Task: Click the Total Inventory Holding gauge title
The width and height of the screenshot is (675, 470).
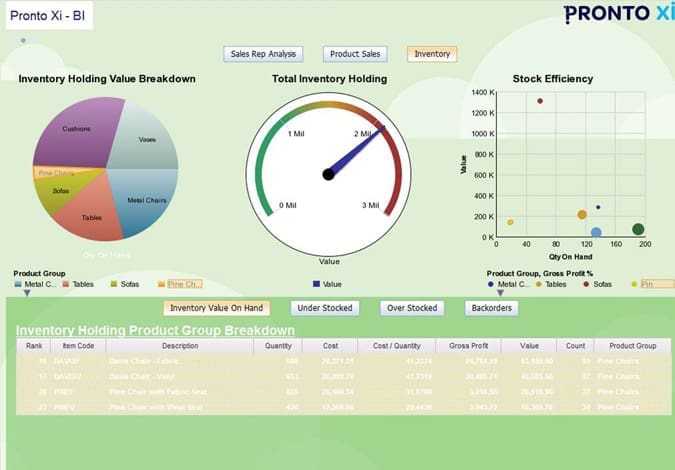Action: [329, 79]
